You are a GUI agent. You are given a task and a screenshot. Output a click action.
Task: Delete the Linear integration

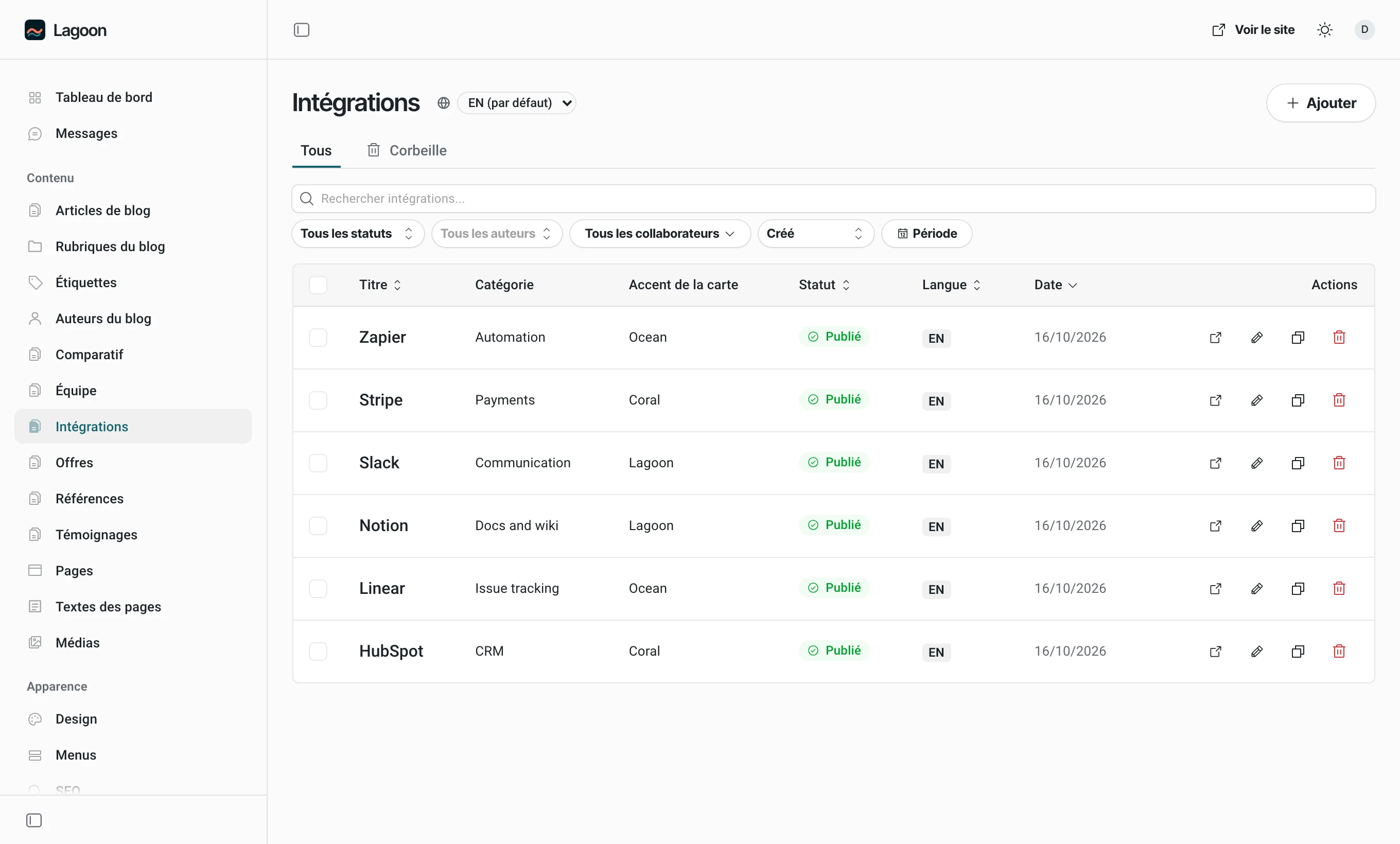(1339, 588)
